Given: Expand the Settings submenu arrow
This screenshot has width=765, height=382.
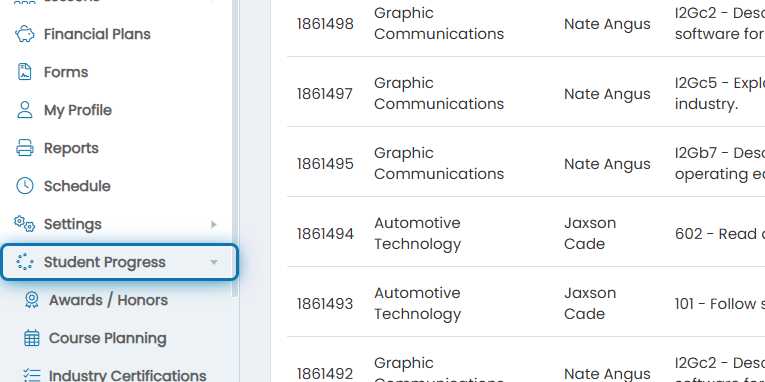Looking at the screenshot, I should pos(214,224).
